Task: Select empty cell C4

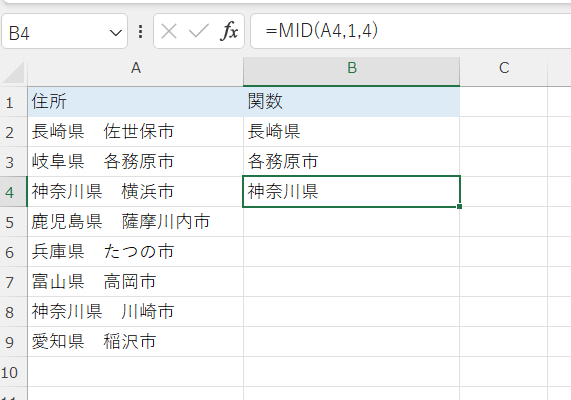Action: click(504, 192)
